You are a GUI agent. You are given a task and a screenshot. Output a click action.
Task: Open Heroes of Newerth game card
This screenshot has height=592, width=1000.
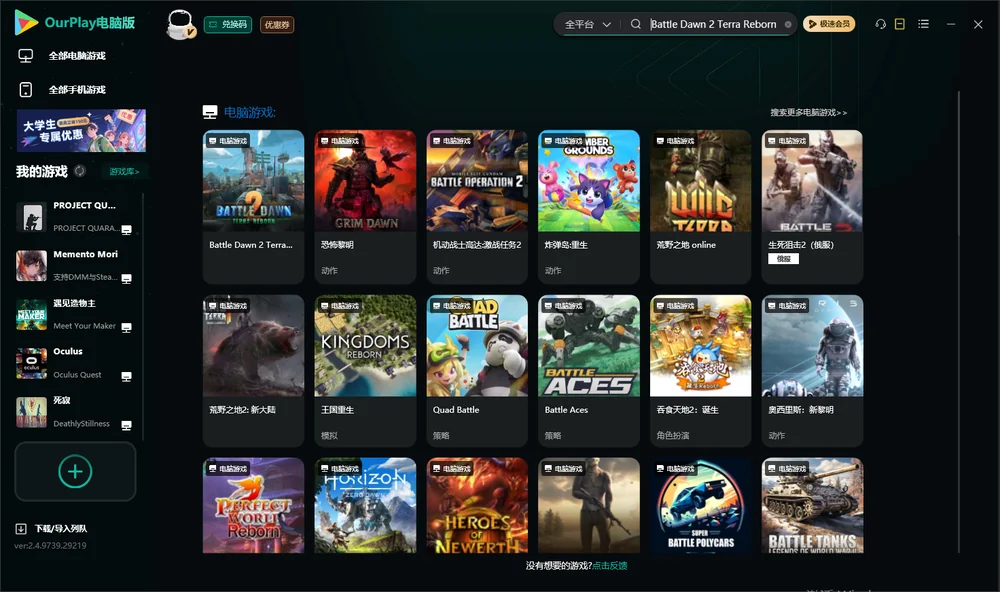(477, 505)
